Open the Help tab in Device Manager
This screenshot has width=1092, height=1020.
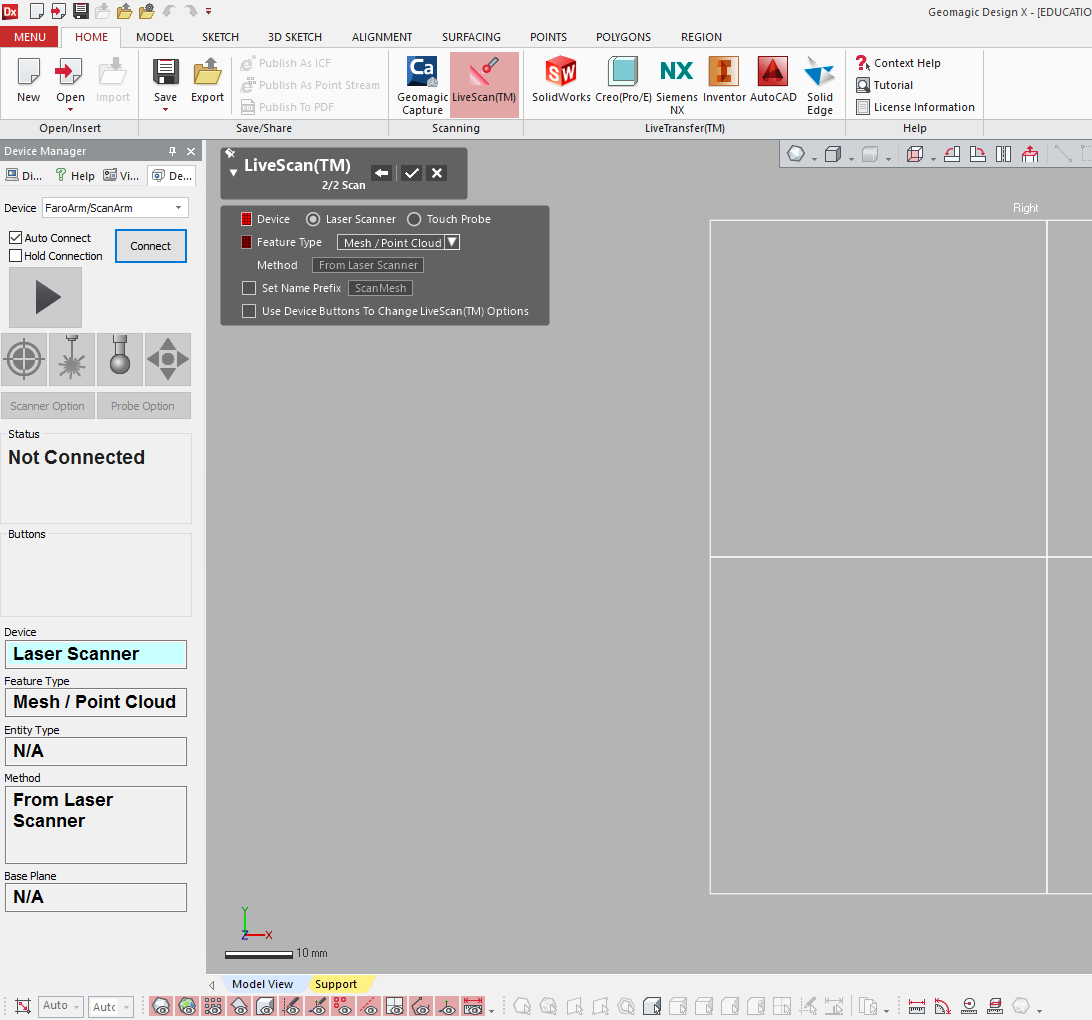[75, 175]
